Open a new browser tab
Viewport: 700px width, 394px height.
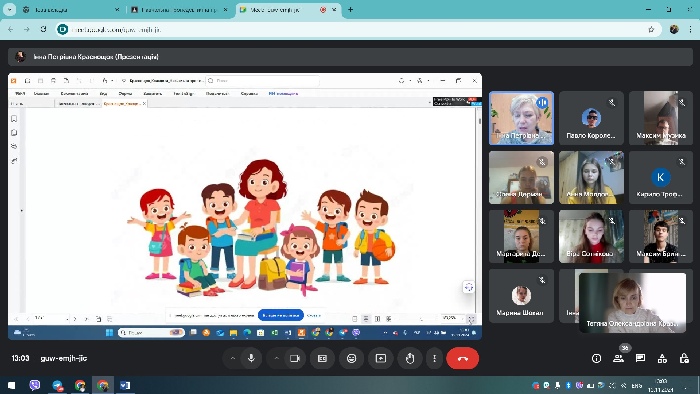[x=350, y=9]
